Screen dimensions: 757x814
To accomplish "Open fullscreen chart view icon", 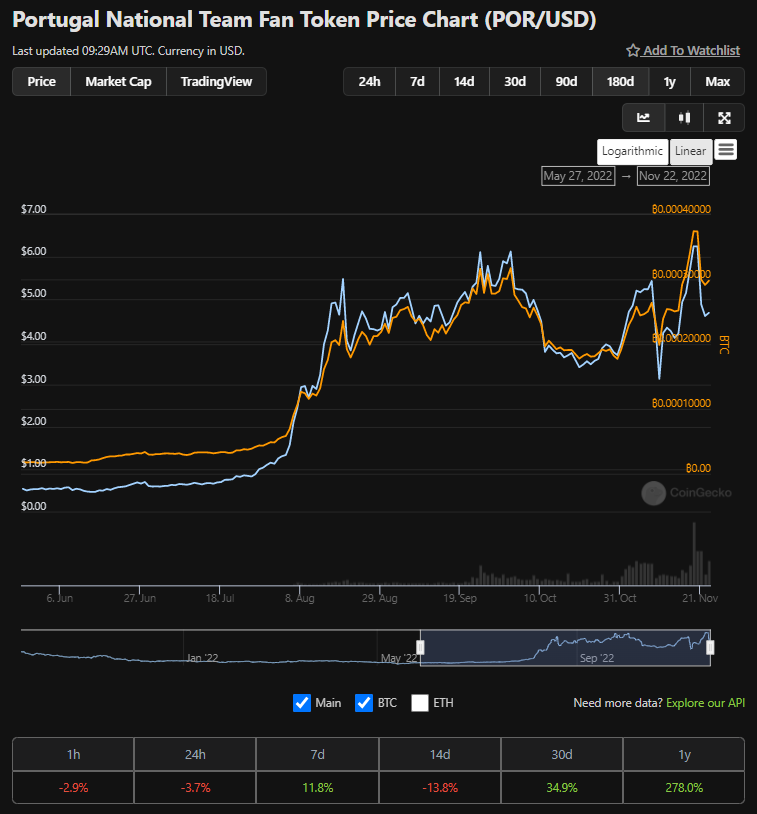I will (x=724, y=118).
